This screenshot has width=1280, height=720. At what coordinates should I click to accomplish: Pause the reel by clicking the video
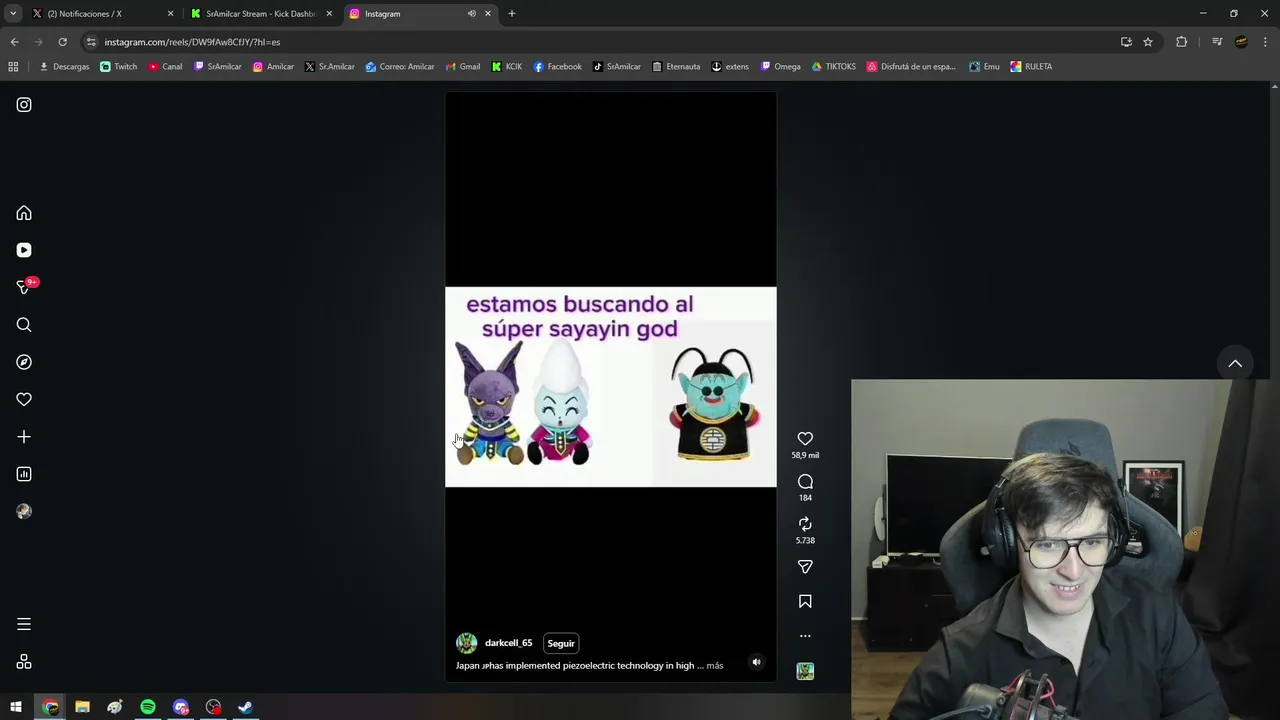click(610, 387)
